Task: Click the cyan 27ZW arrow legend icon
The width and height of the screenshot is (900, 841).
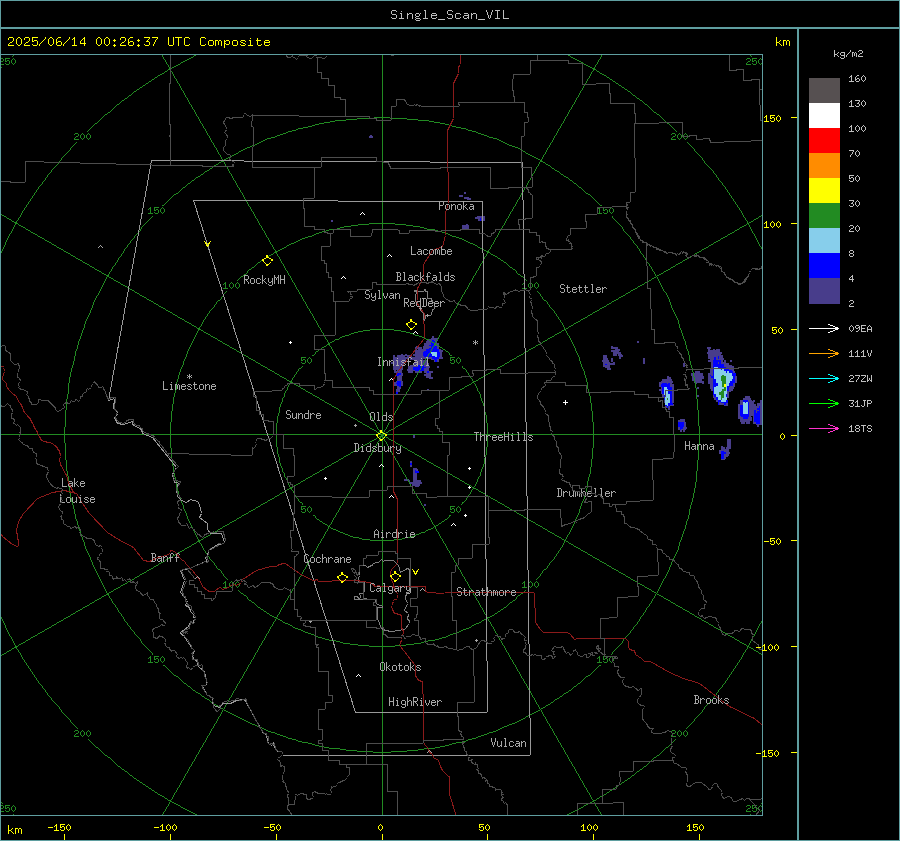Action: [824, 378]
